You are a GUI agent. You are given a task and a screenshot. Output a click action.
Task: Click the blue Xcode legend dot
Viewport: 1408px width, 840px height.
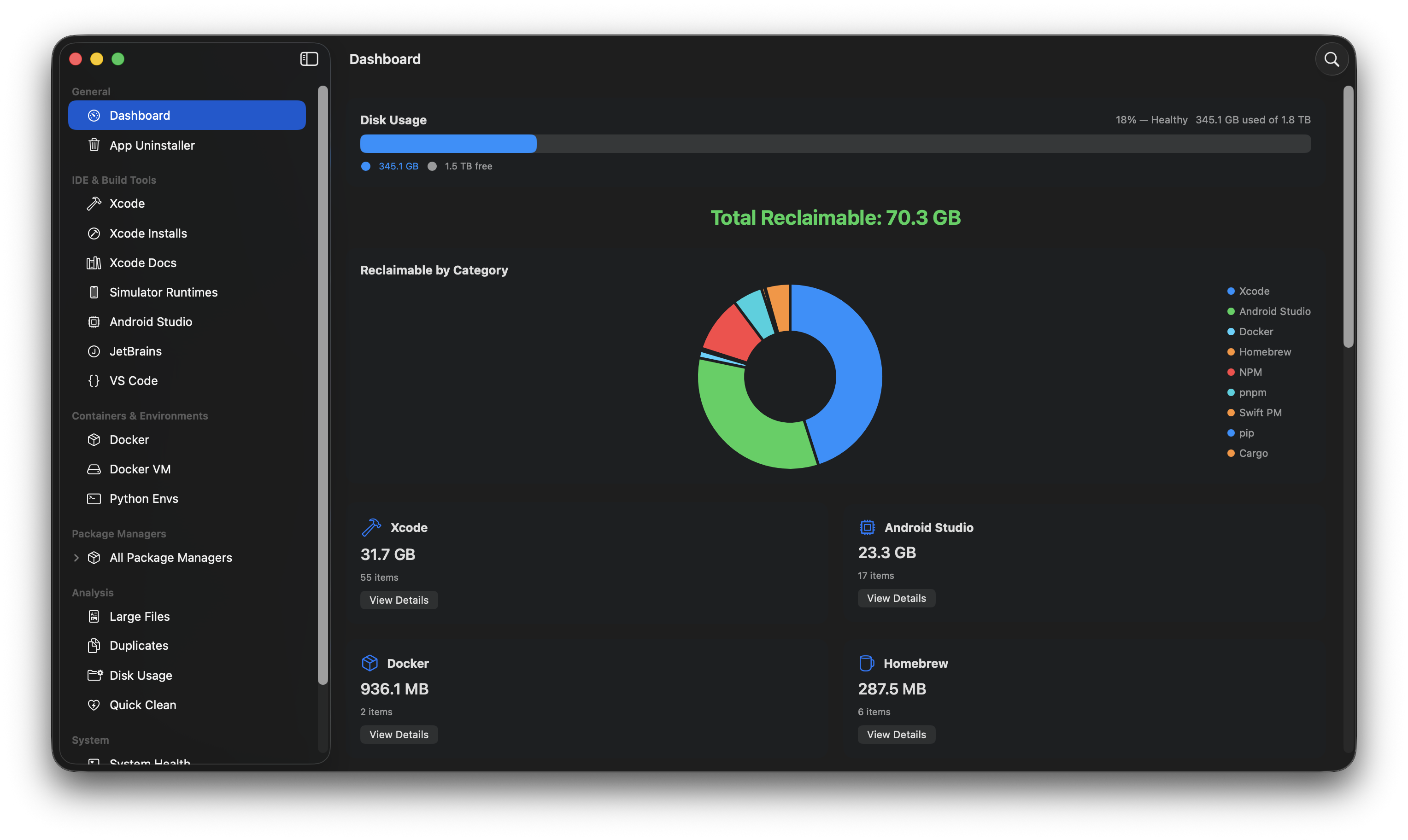1230,291
